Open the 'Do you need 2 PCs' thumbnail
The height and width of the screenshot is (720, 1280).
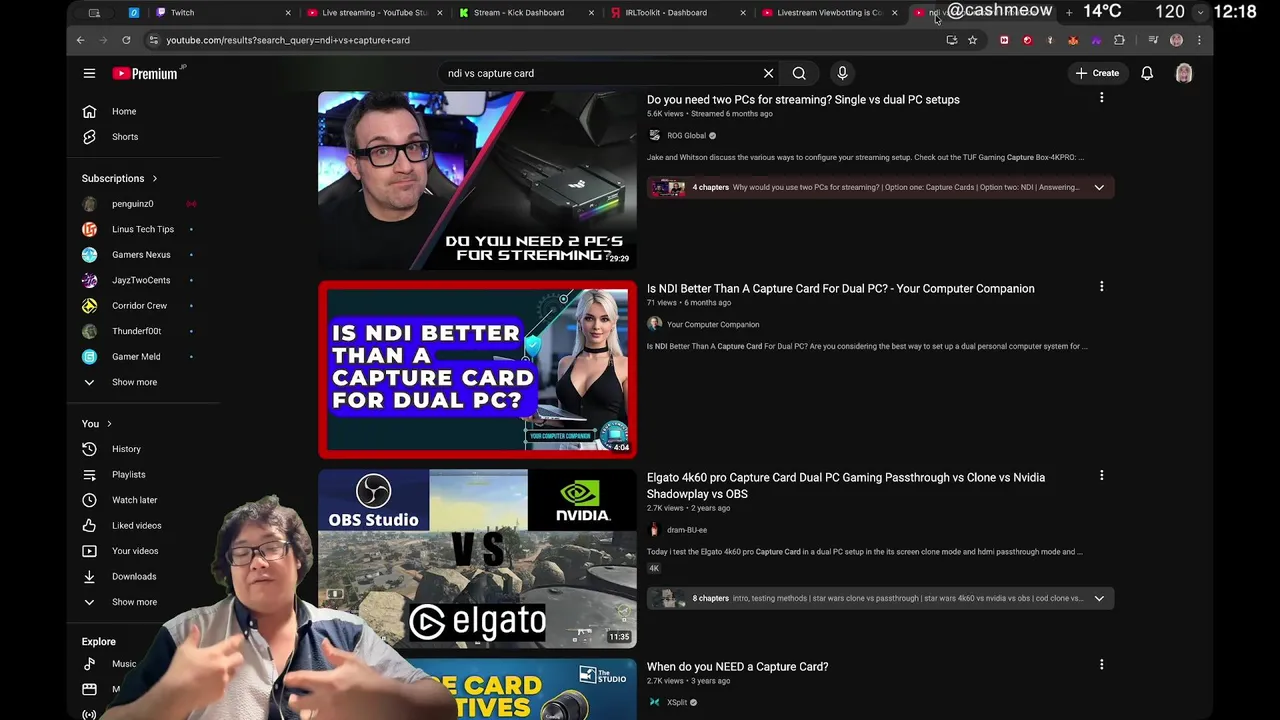[477, 181]
